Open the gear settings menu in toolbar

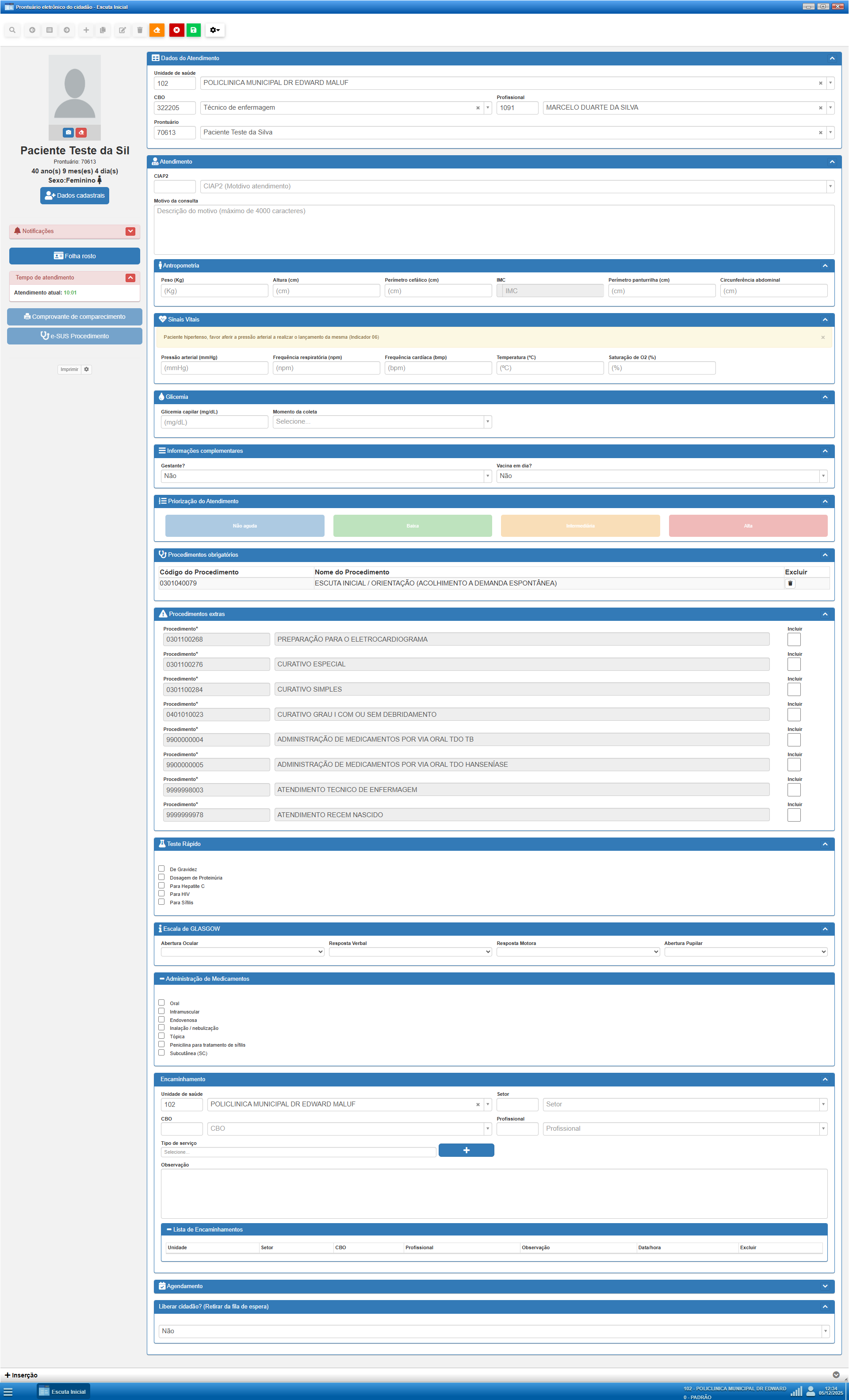click(214, 30)
